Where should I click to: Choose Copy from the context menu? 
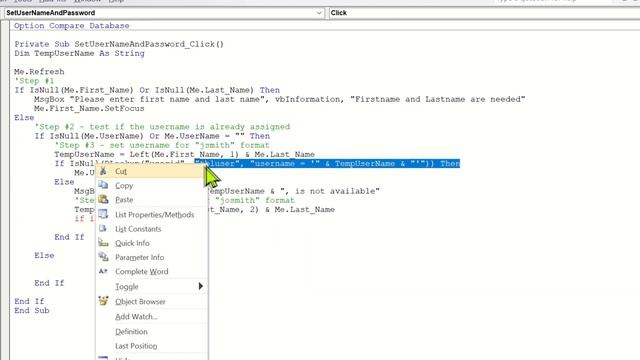[x=151, y=186]
